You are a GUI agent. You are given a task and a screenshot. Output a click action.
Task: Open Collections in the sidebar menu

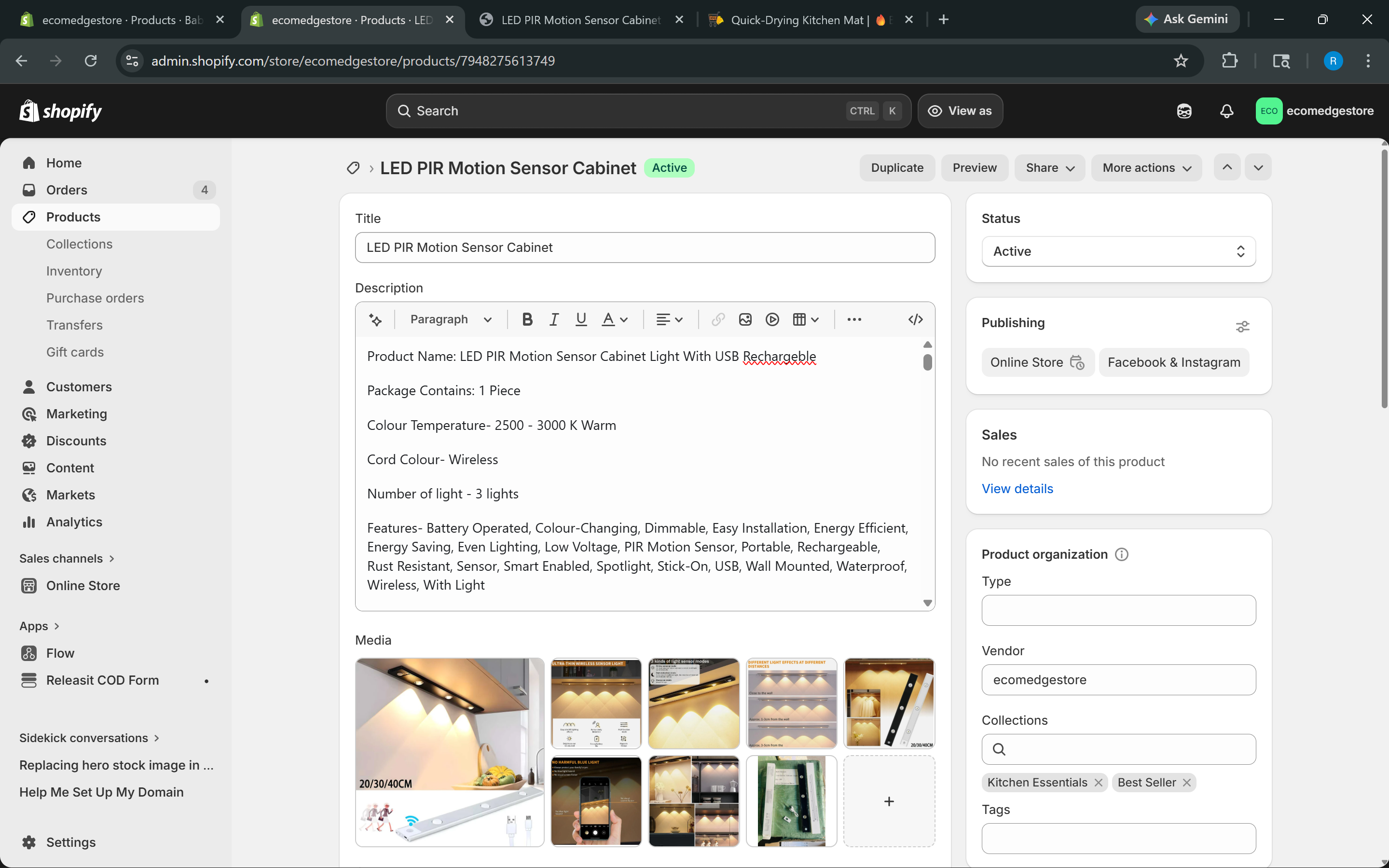(79, 244)
